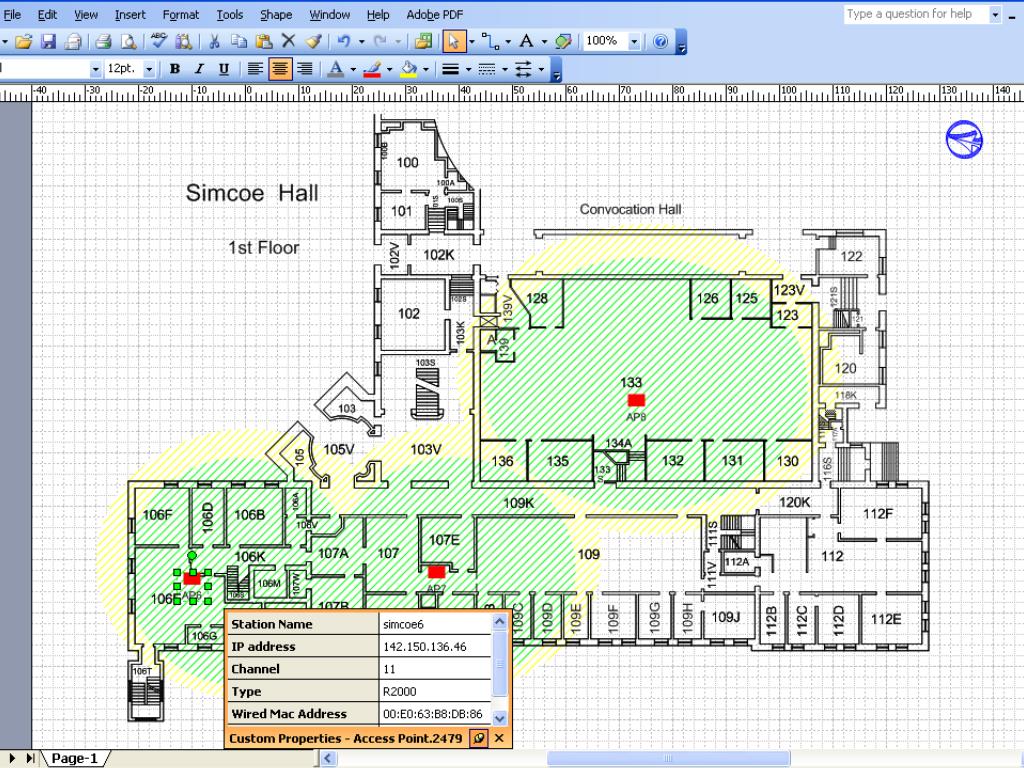Expand the Text tool options arrow

point(544,42)
